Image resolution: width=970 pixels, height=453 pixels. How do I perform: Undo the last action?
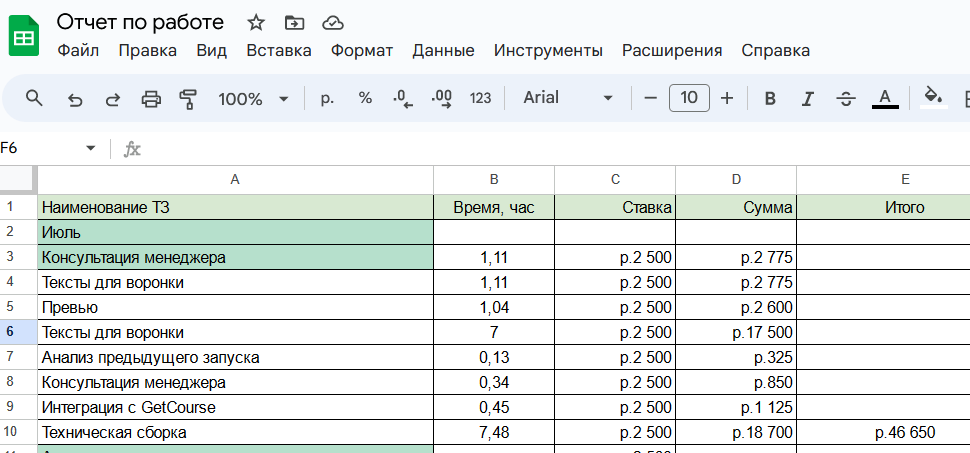(74, 98)
